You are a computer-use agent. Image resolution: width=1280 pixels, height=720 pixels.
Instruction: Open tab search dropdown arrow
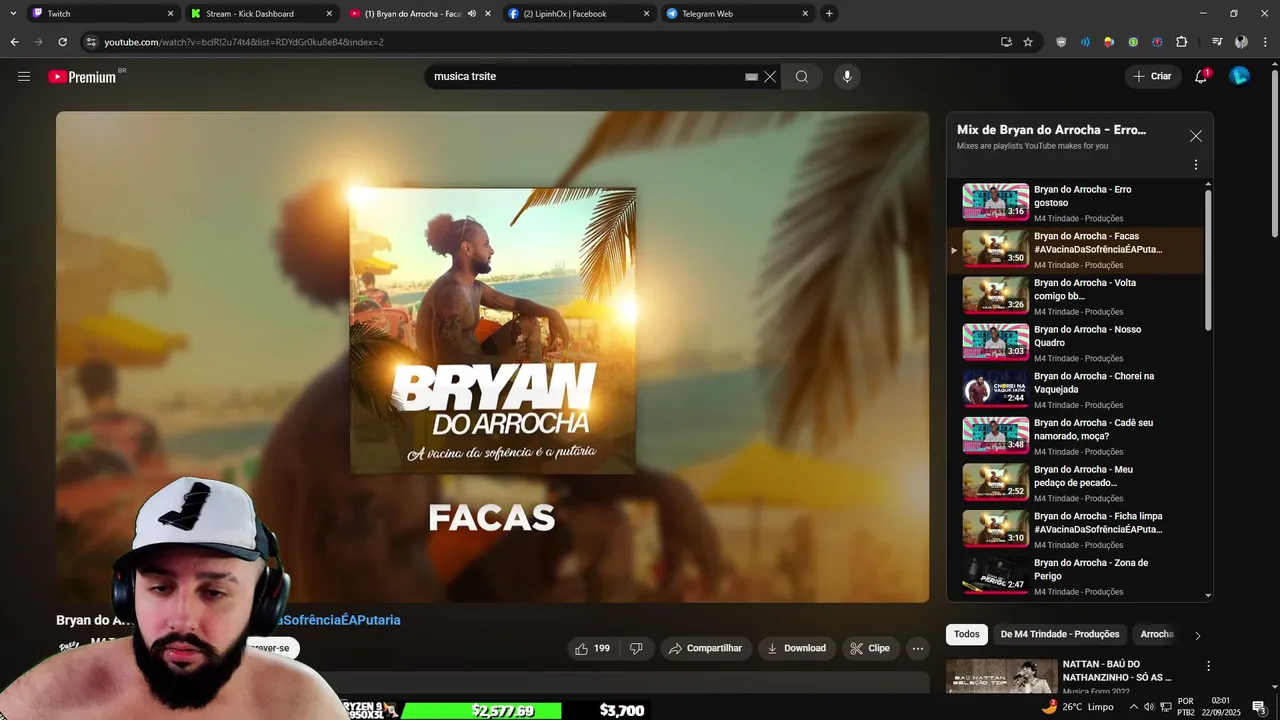pyautogui.click(x=13, y=14)
